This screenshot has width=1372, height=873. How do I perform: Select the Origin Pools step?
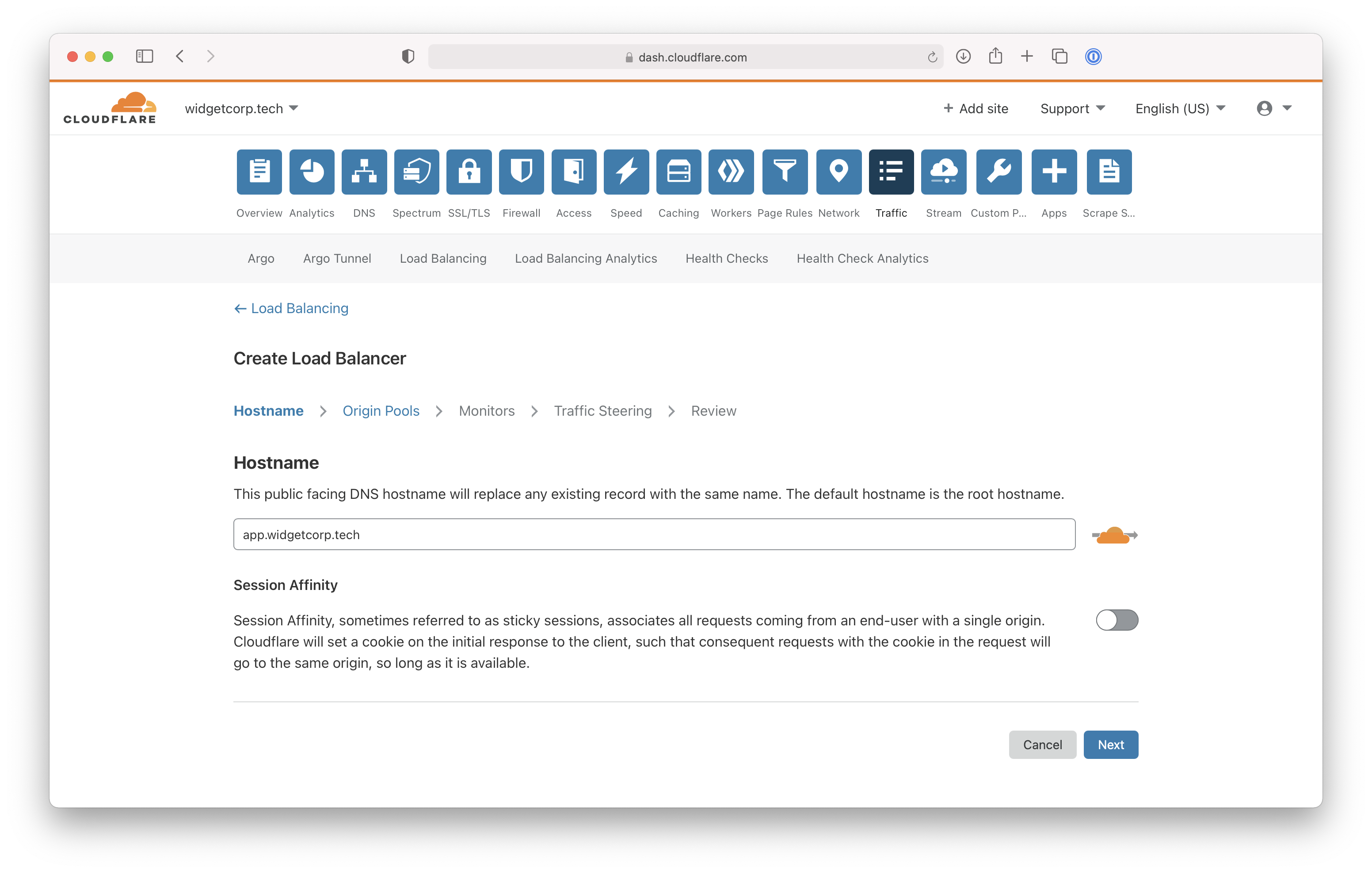381,411
